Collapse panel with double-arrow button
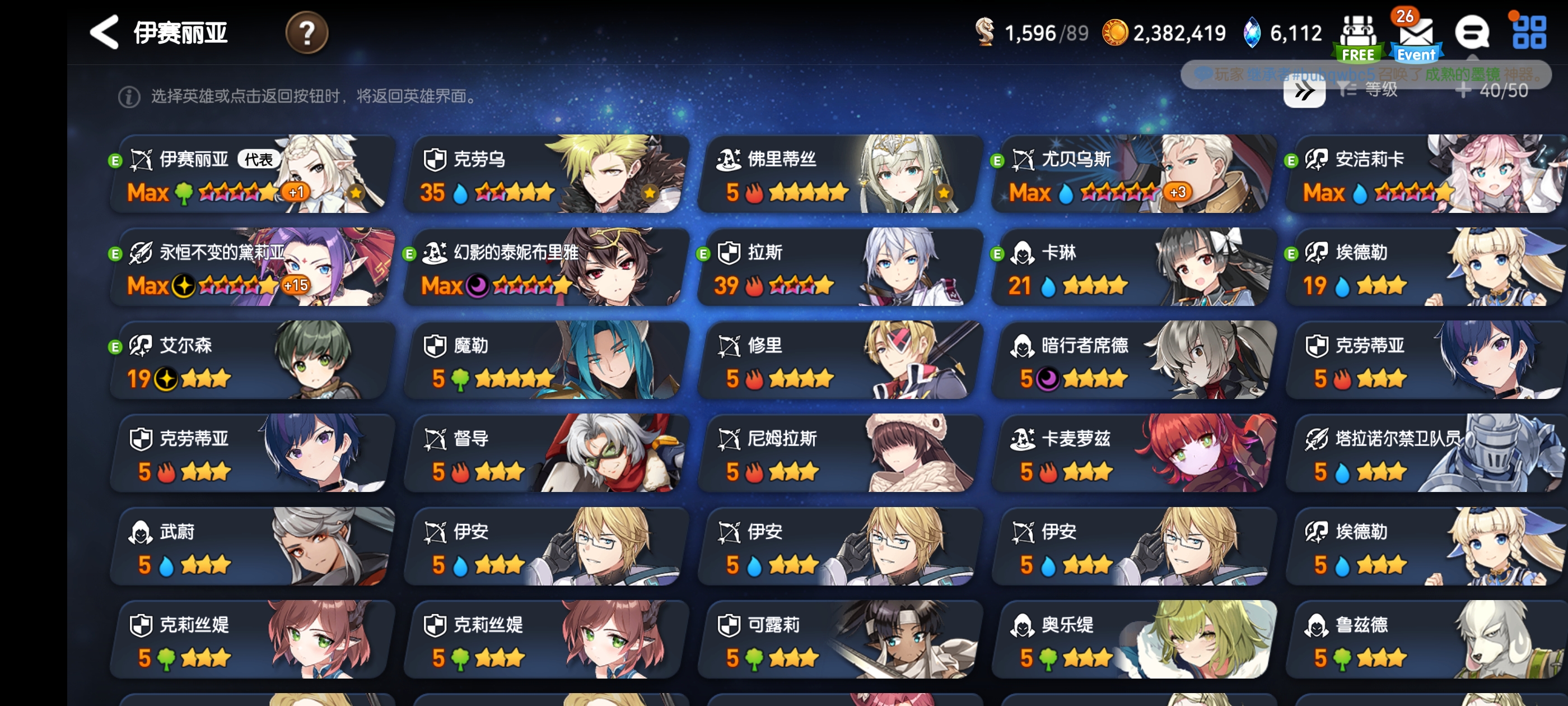1568x706 pixels. (1304, 92)
